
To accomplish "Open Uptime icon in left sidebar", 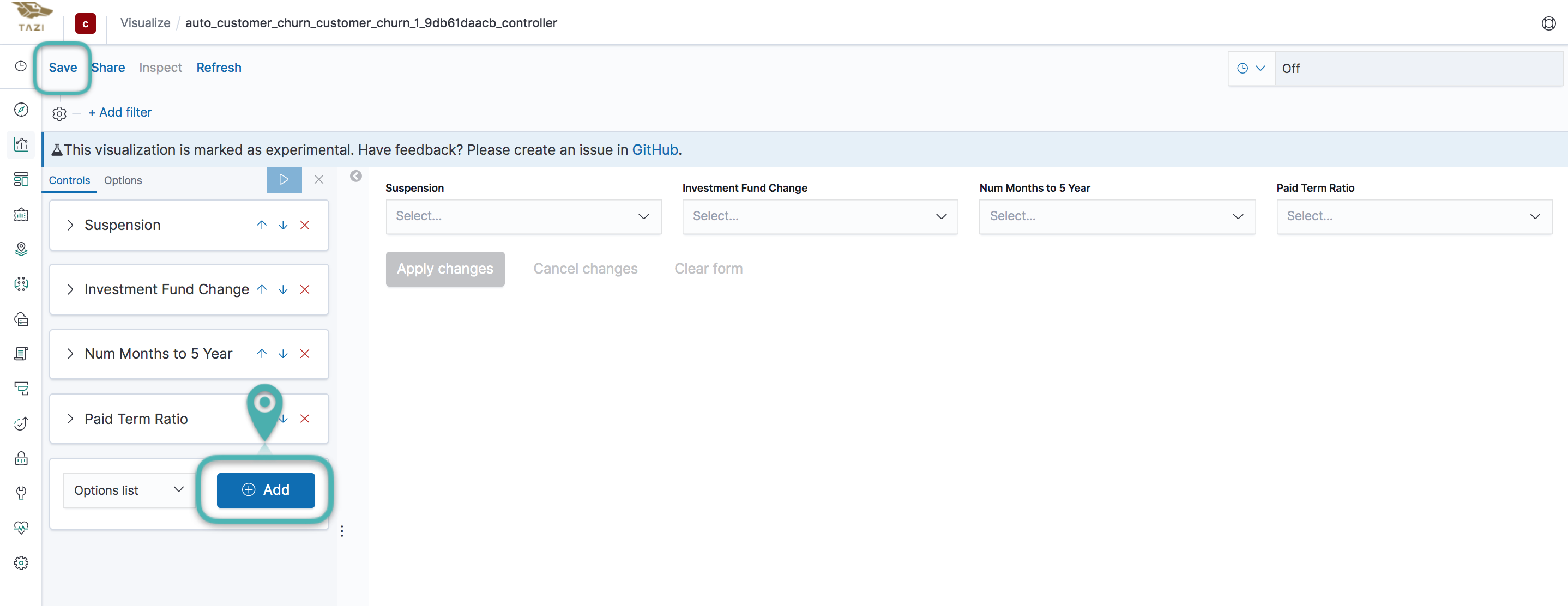I will click(21, 423).
